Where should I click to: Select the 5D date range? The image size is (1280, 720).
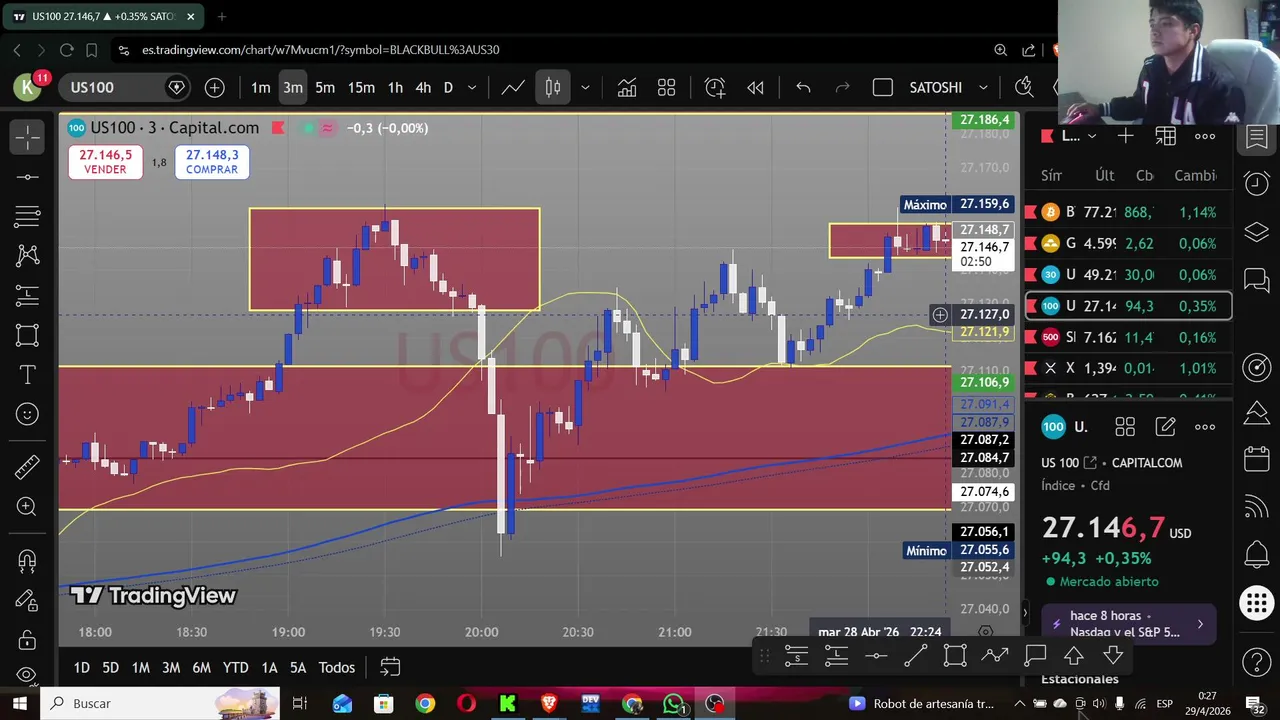[110, 667]
